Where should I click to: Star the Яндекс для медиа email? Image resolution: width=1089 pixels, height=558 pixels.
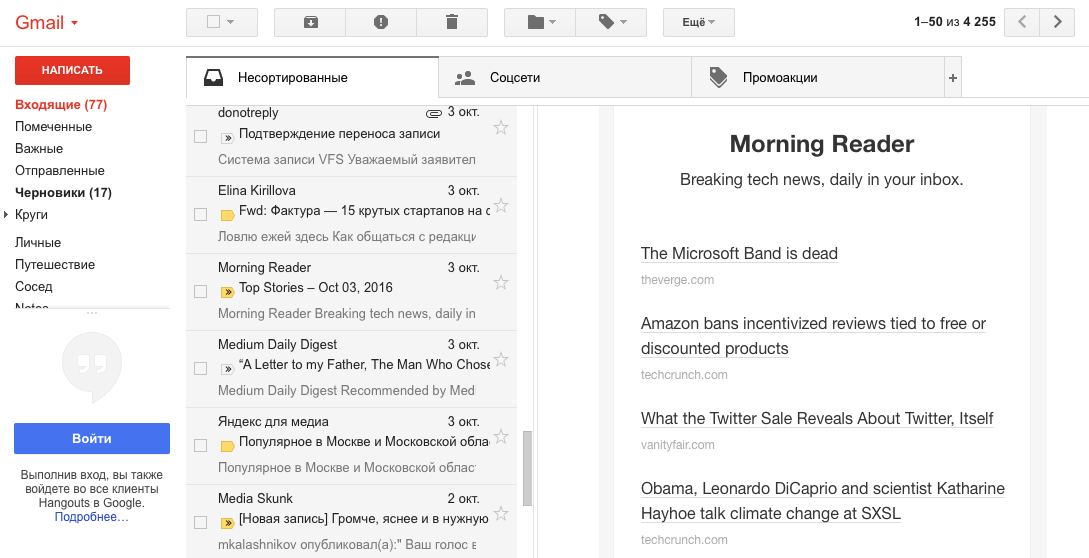tap(501, 436)
